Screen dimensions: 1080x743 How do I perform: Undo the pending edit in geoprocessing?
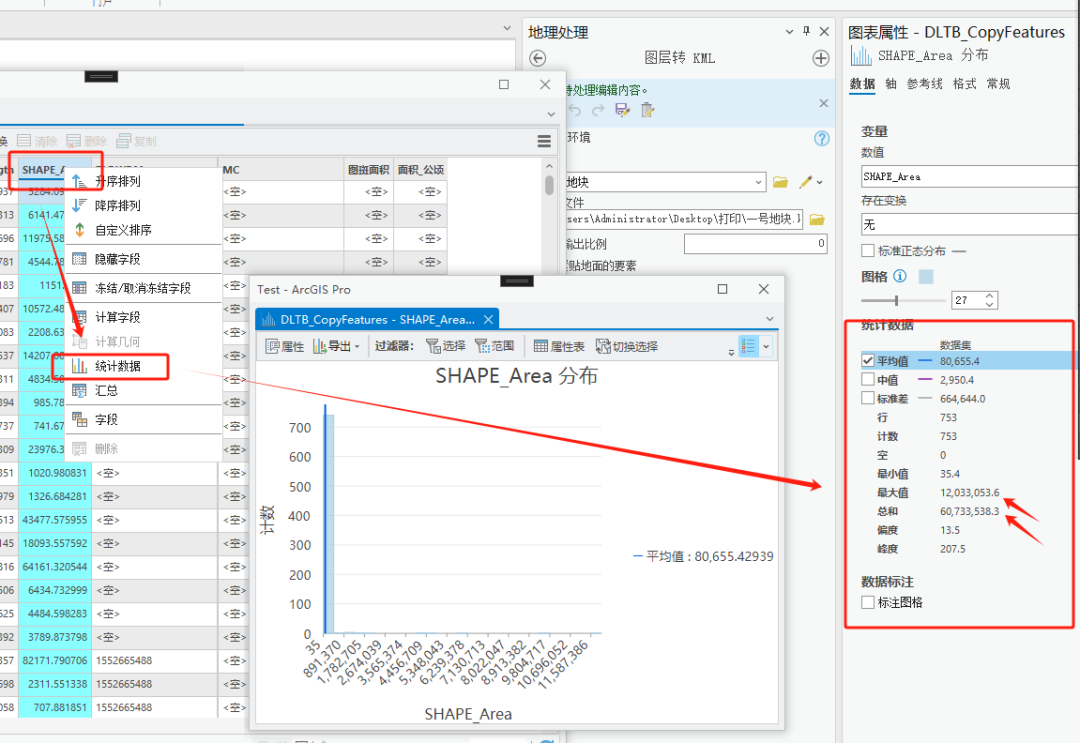(574, 110)
